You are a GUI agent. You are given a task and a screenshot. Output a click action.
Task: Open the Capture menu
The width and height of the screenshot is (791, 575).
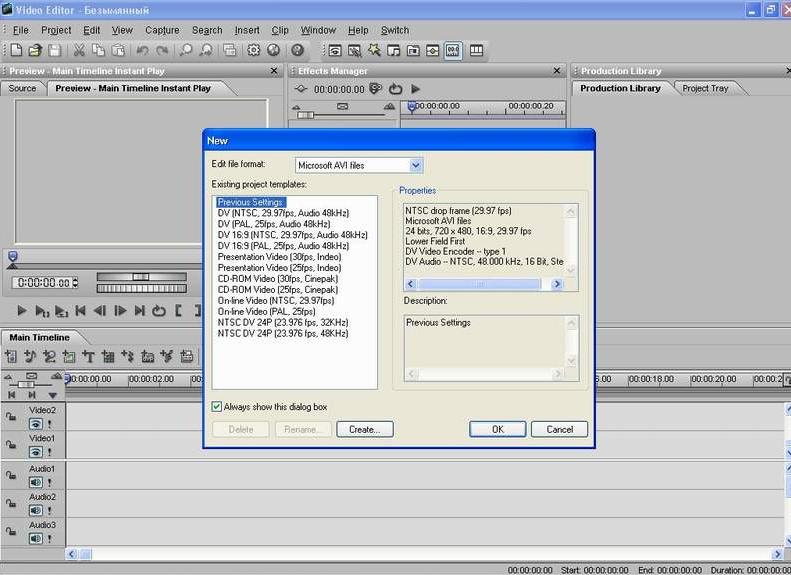click(162, 30)
